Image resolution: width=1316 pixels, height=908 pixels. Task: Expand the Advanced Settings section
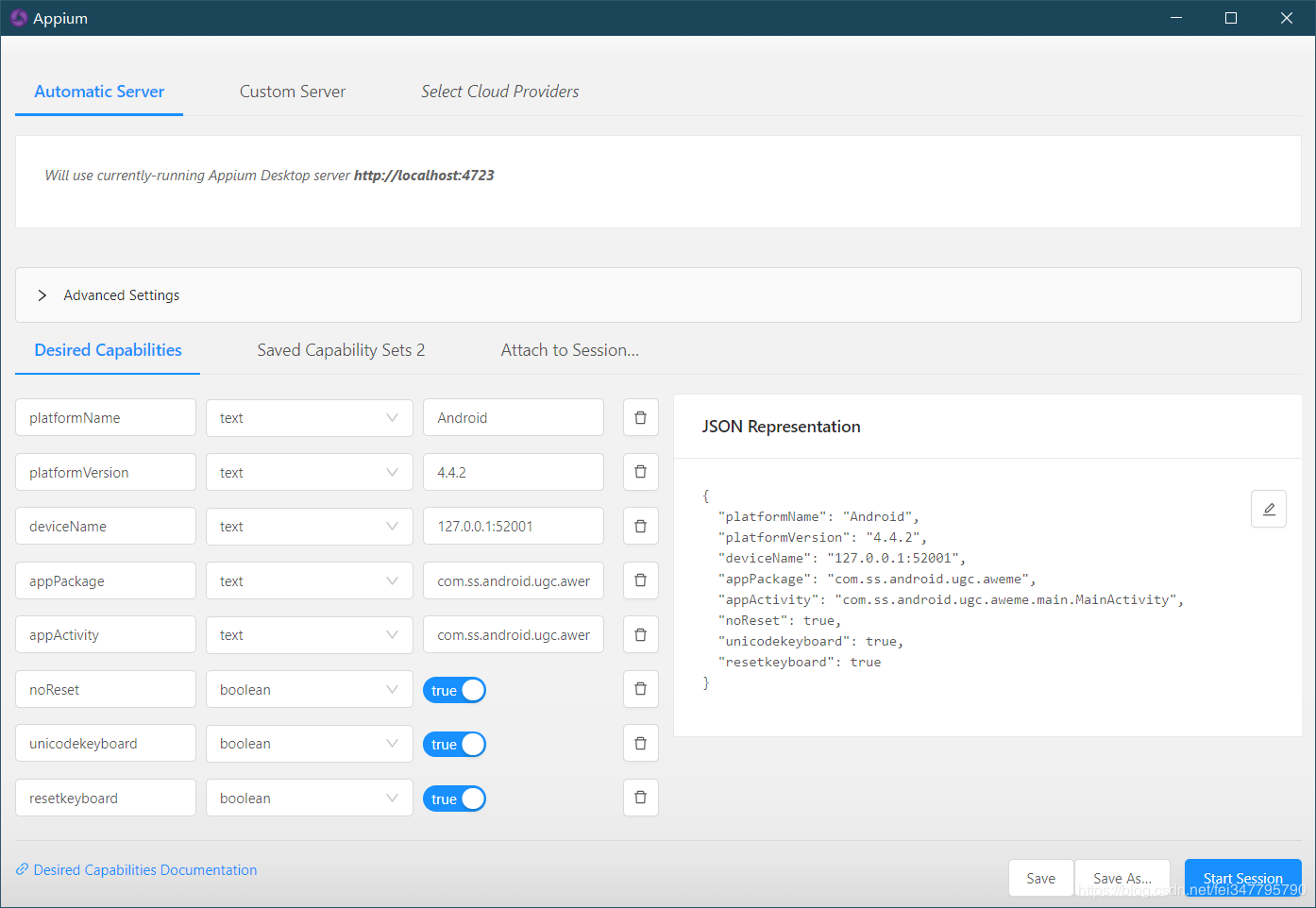658,295
